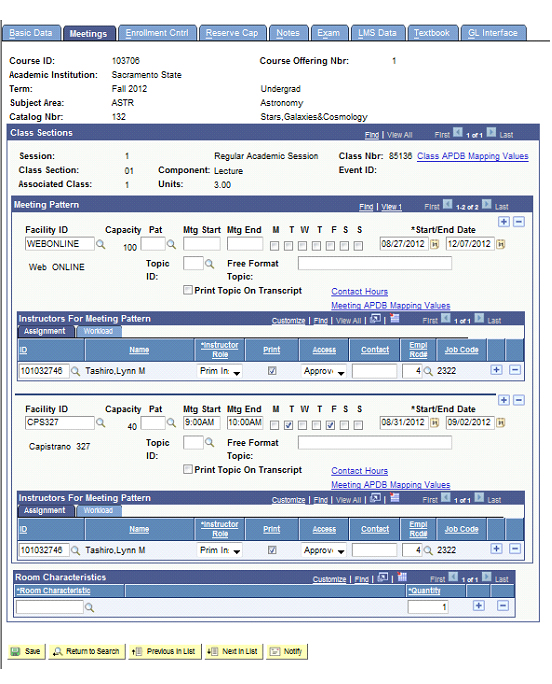Open the Reserve Cap tab
This screenshot has height=684, width=552.
click(x=232, y=33)
